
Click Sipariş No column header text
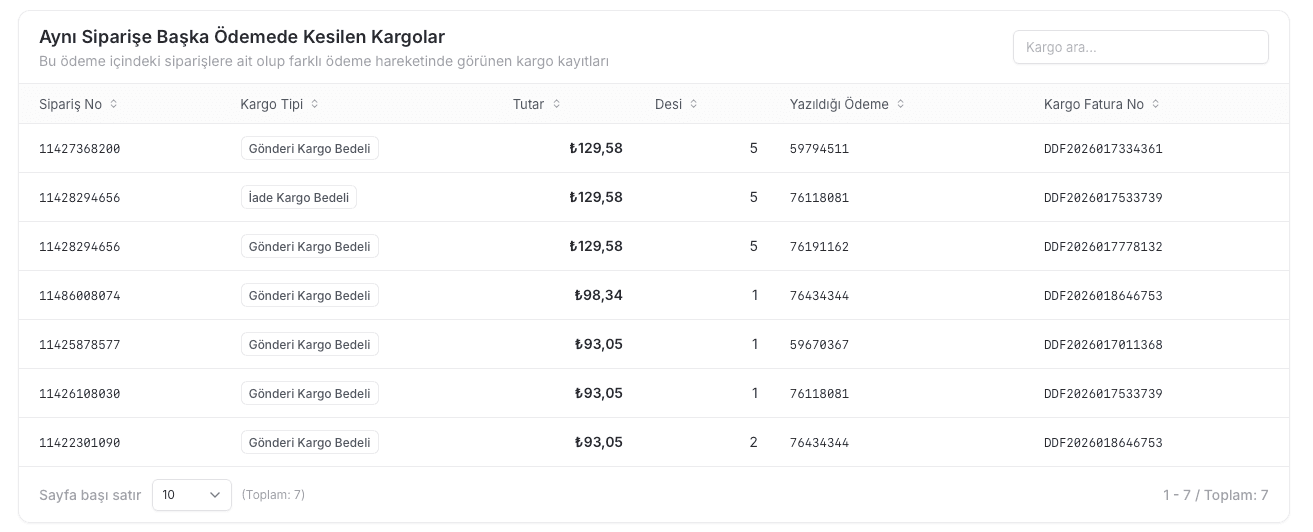(x=70, y=104)
